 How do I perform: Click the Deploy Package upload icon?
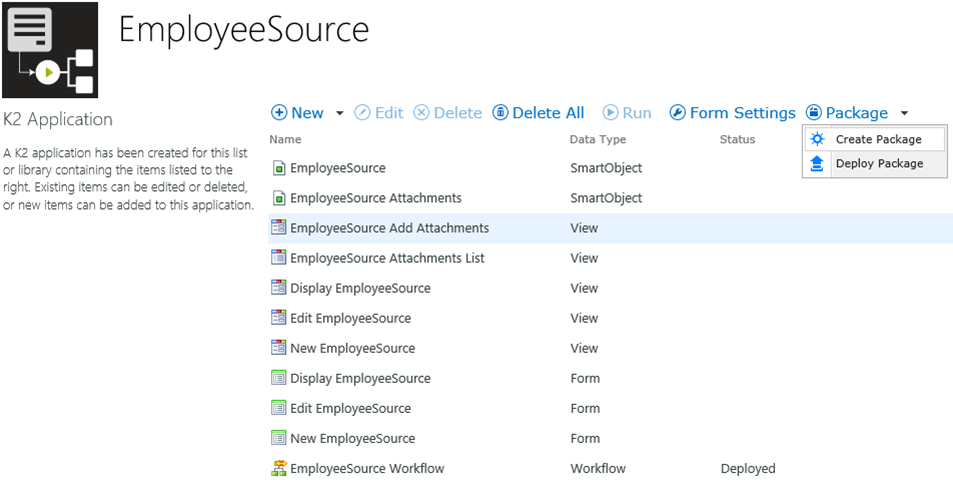click(817, 164)
